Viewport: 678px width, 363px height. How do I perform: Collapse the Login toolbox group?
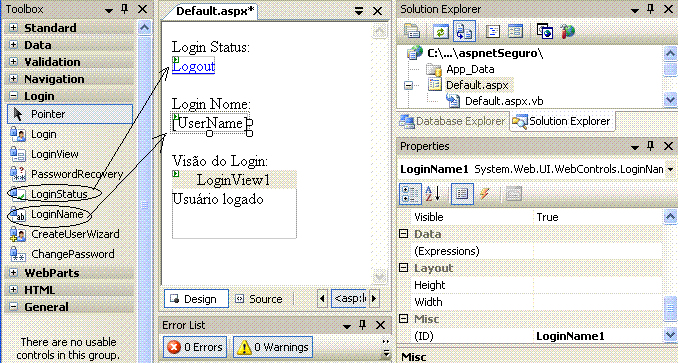pos(13,96)
